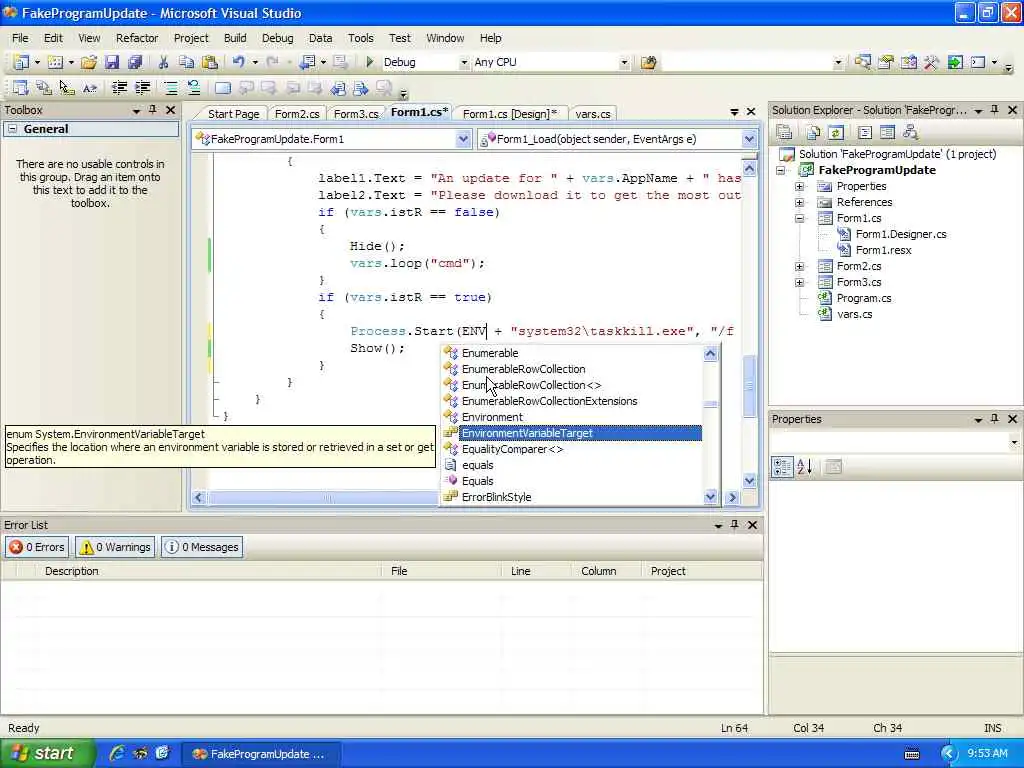
Task: Toggle auto-hide pin on Error List
Action: pos(735,524)
